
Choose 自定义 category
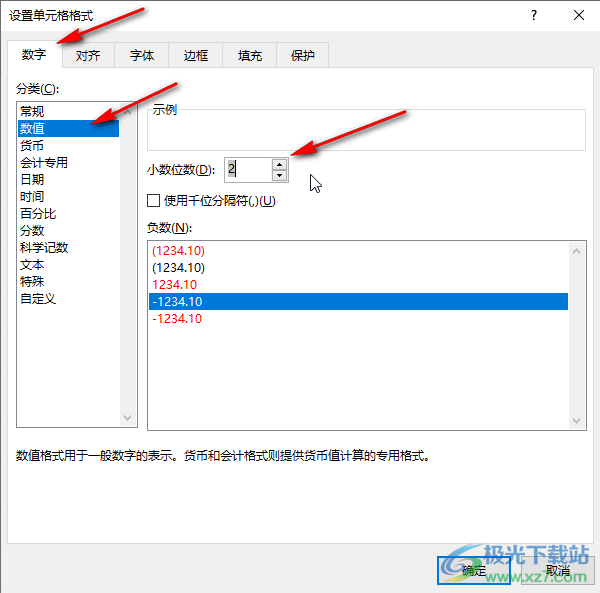coord(68,299)
